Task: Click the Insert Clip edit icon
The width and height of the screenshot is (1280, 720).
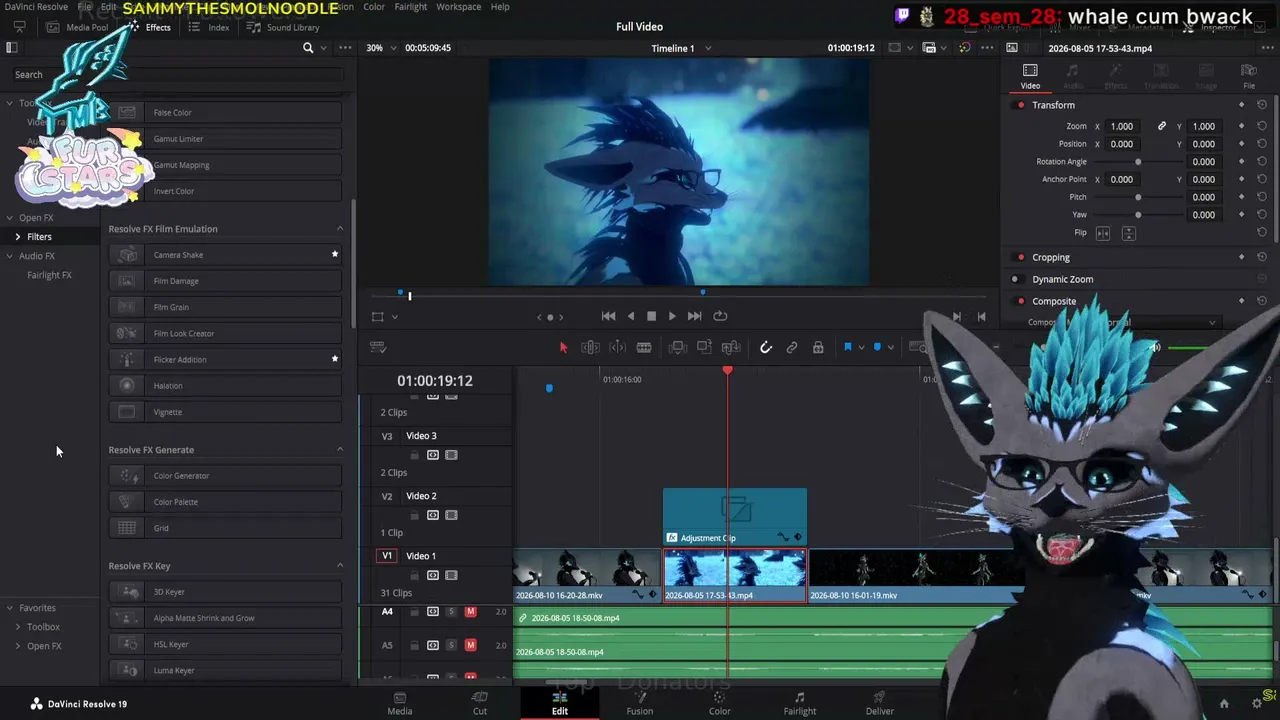Action: coord(677,347)
